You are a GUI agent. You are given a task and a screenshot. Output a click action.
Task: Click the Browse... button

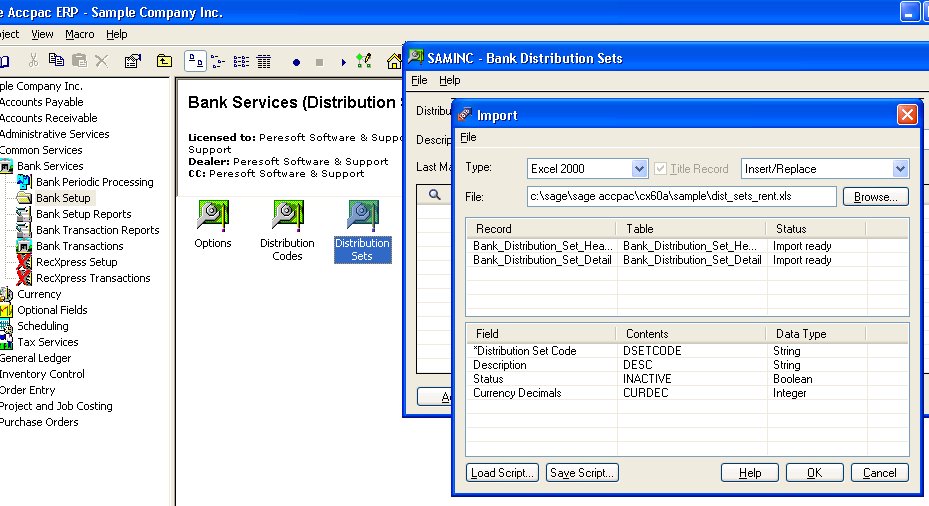tap(875, 197)
